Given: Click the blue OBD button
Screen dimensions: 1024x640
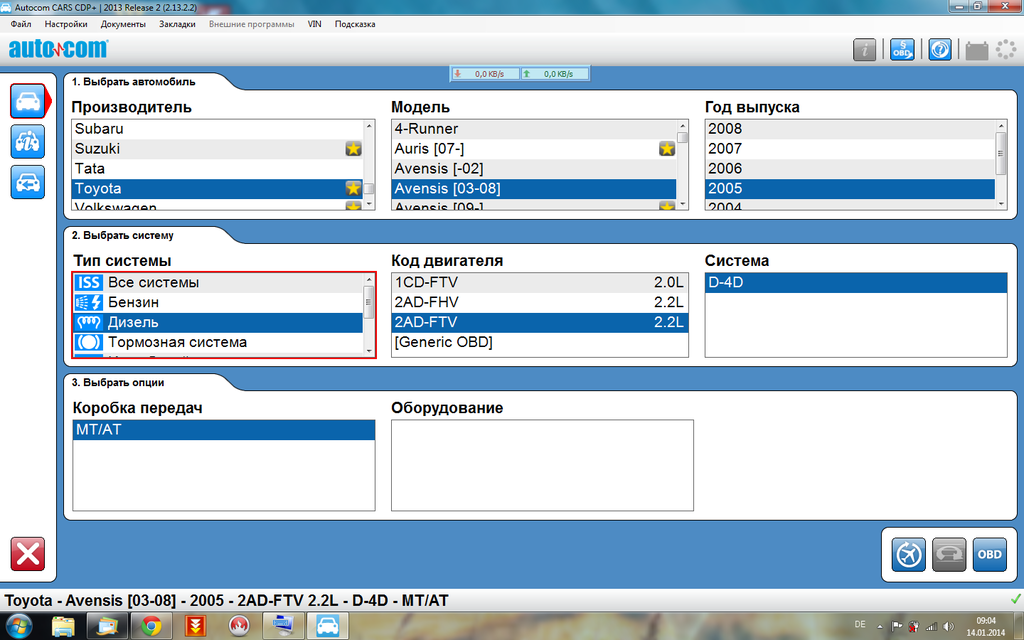Looking at the screenshot, I should tap(989, 554).
